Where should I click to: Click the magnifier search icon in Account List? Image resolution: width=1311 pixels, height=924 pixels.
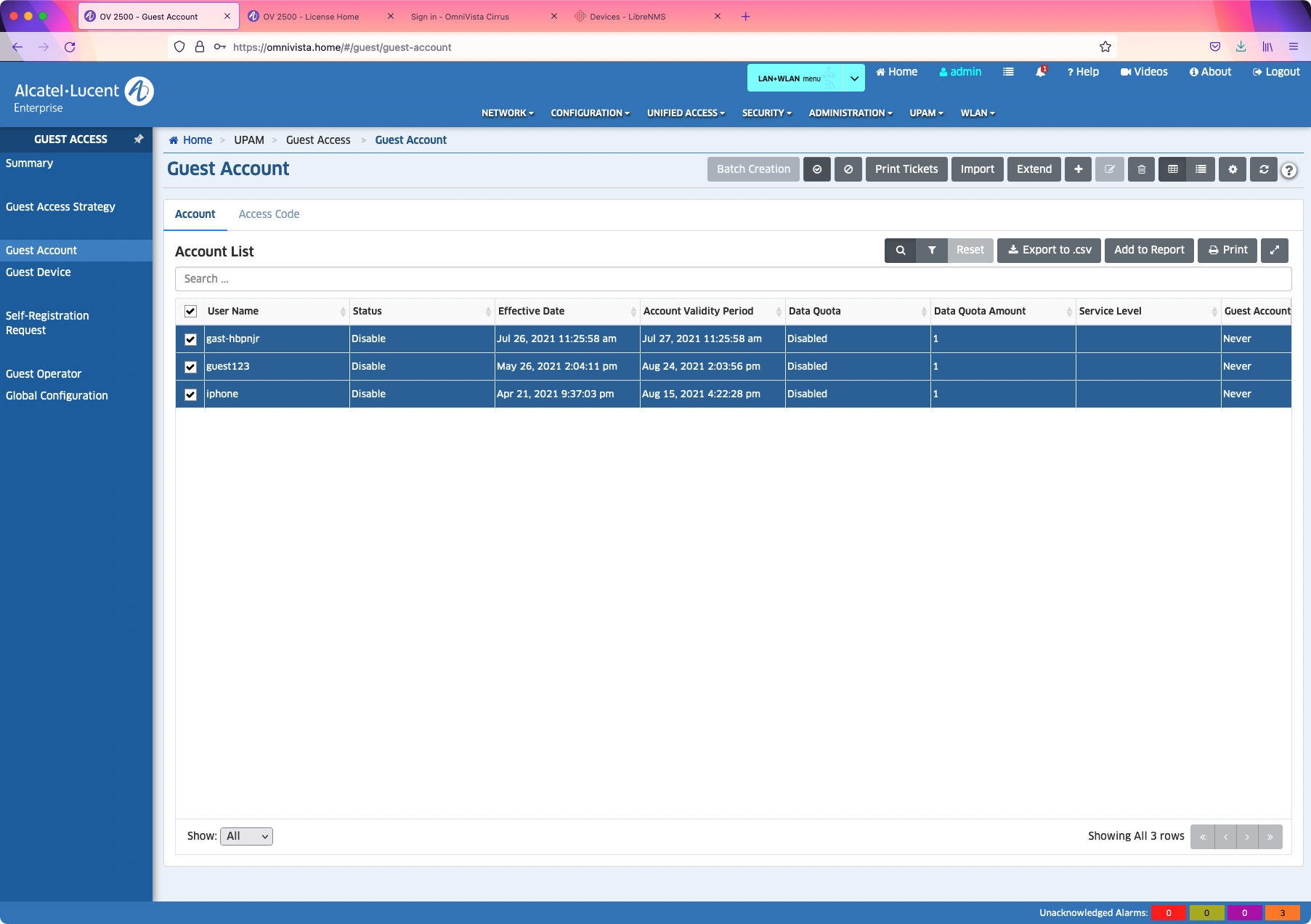click(x=900, y=251)
